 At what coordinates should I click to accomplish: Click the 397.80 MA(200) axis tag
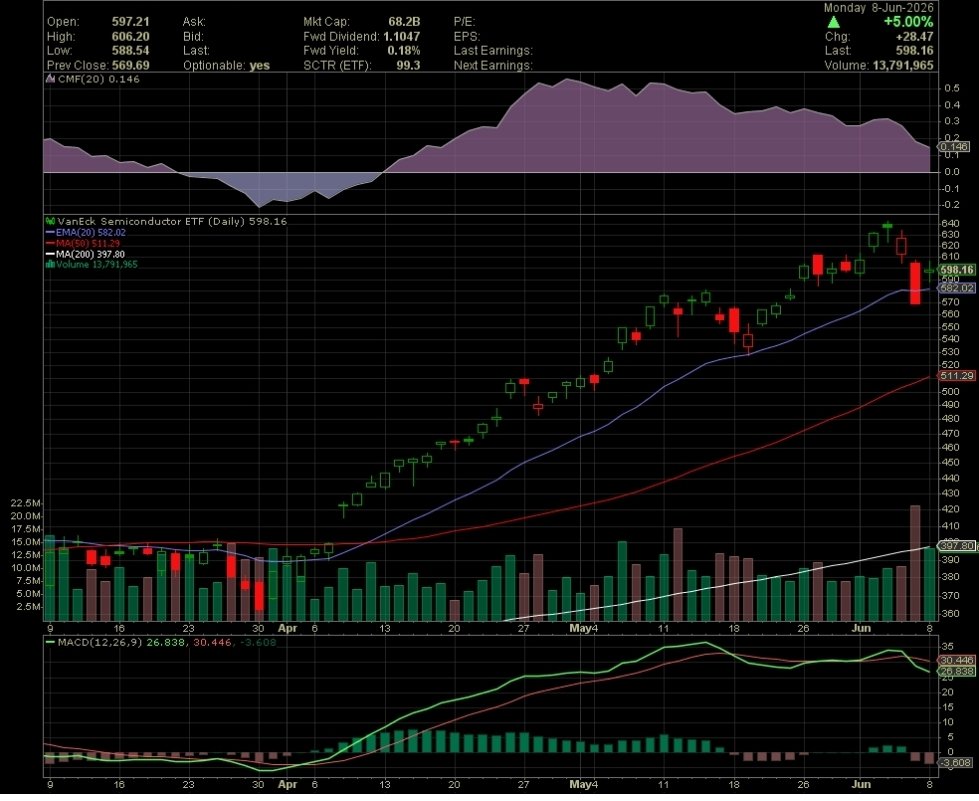click(957, 546)
